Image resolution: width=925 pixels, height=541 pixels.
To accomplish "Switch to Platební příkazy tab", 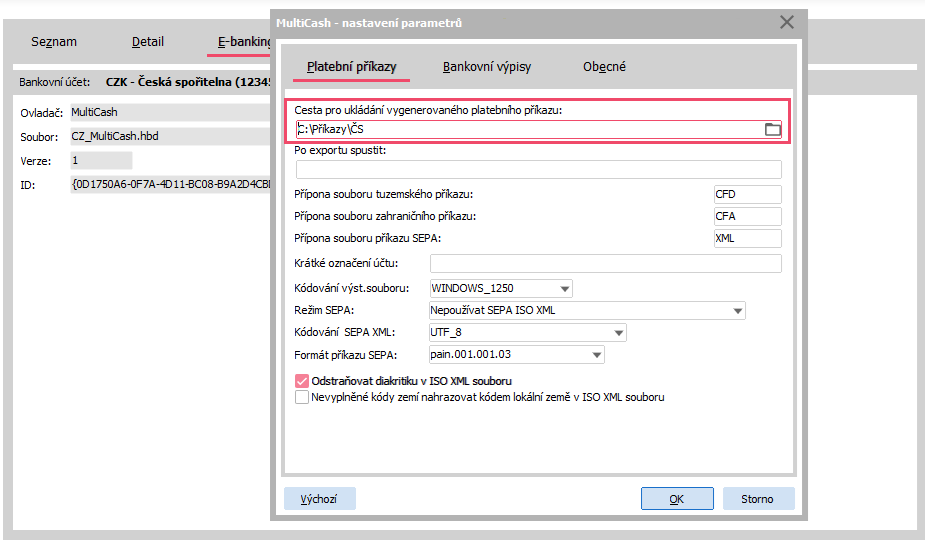I will pyautogui.click(x=352, y=67).
